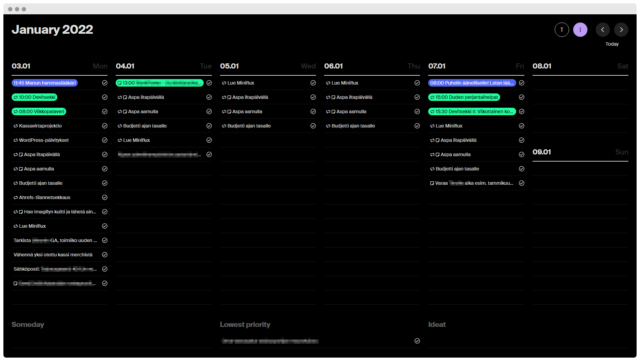Tick the checkmark for Thursday's Budjetti ajan tasalle
Viewport: 640px width, 361px height.
click(417, 126)
